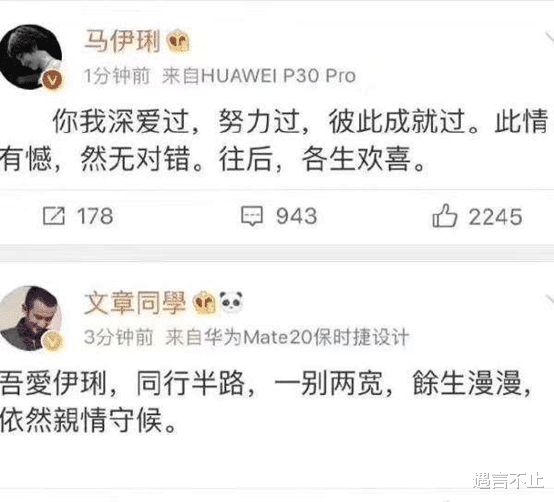
Task: Click the gold V verification badge on 文章同學's avatar
Action: tap(52, 341)
